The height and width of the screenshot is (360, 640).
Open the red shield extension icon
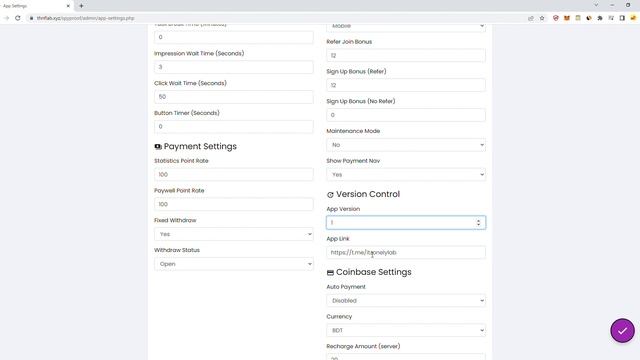pyautogui.click(x=556, y=18)
